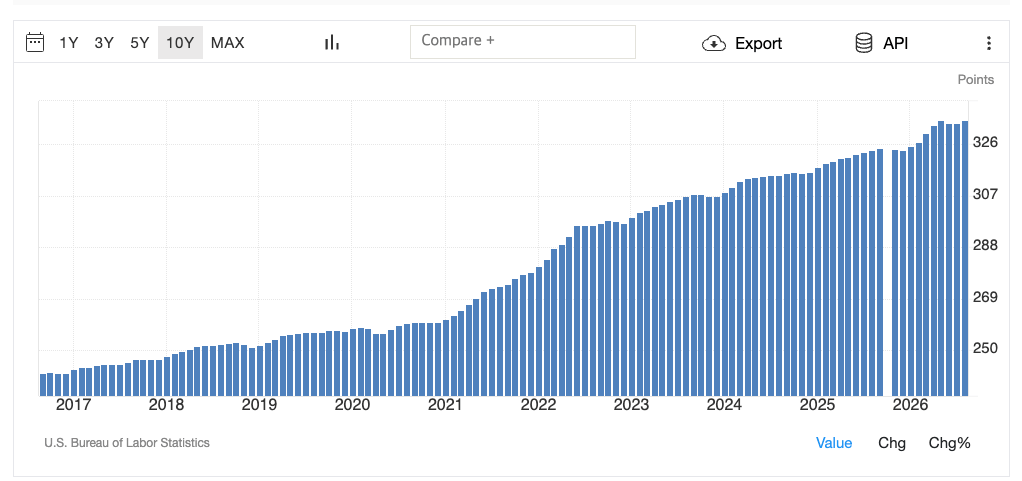Click the U.S. Bureau of Labor Statistics source
The width and height of the screenshot is (1022, 481).
pyautogui.click(x=127, y=443)
